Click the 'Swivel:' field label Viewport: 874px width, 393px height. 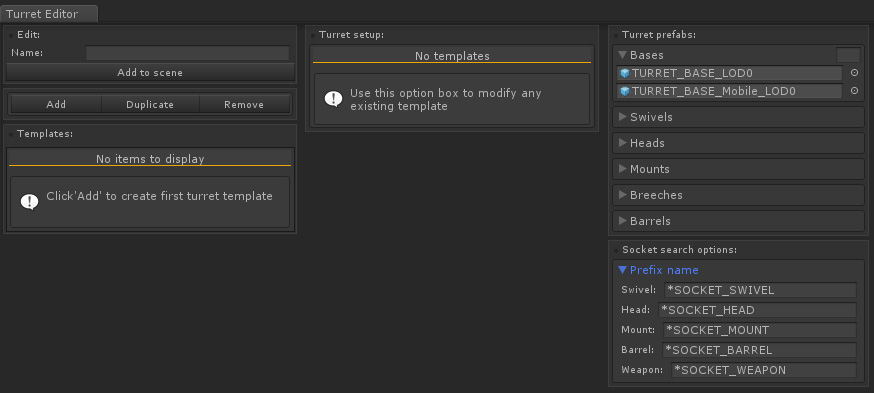[x=639, y=289]
